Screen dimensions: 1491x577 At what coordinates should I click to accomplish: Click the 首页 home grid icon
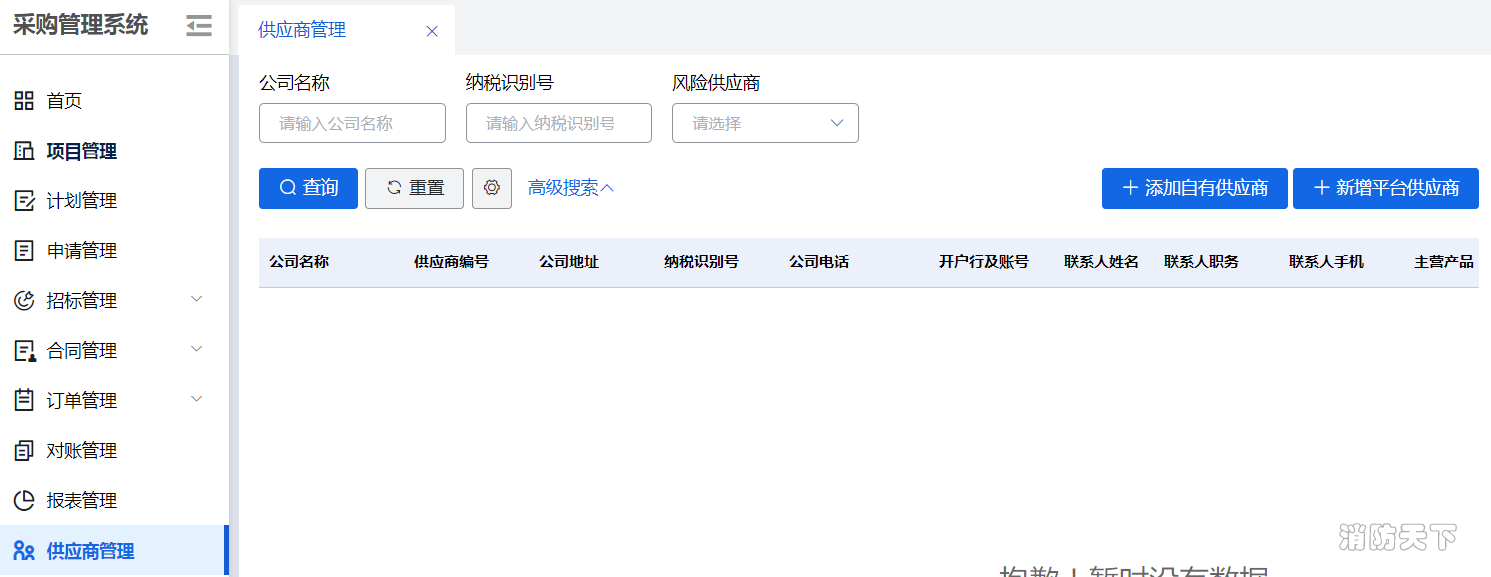pyautogui.click(x=24, y=101)
